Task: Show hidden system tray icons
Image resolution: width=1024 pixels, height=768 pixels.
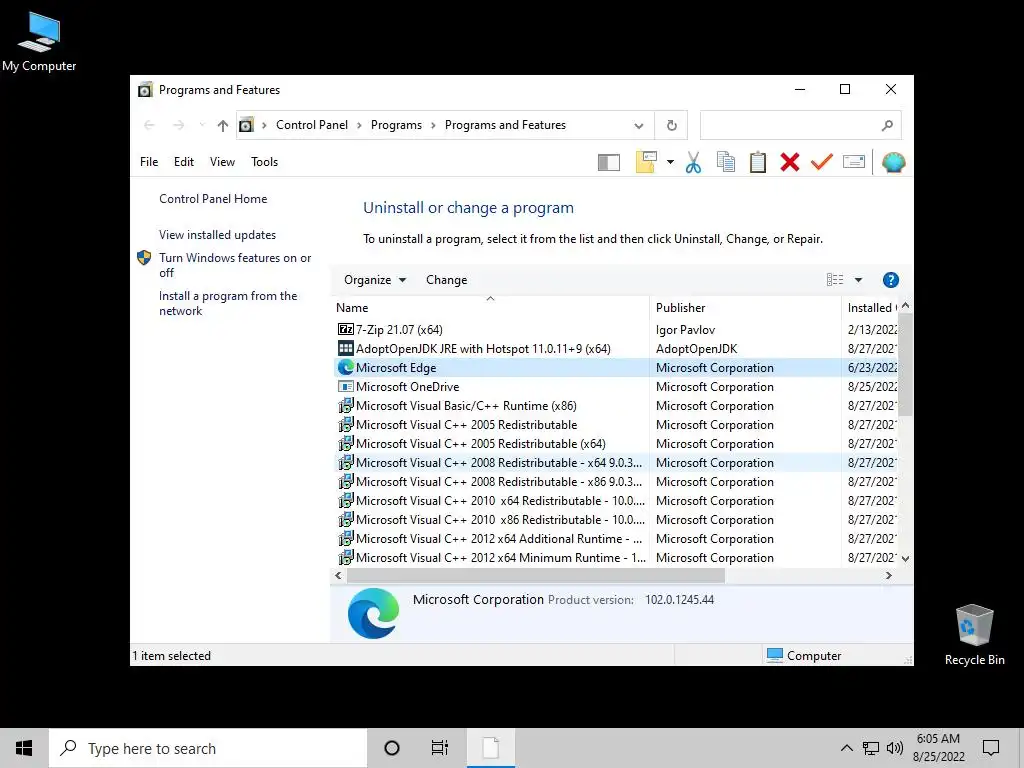Action: (846, 748)
